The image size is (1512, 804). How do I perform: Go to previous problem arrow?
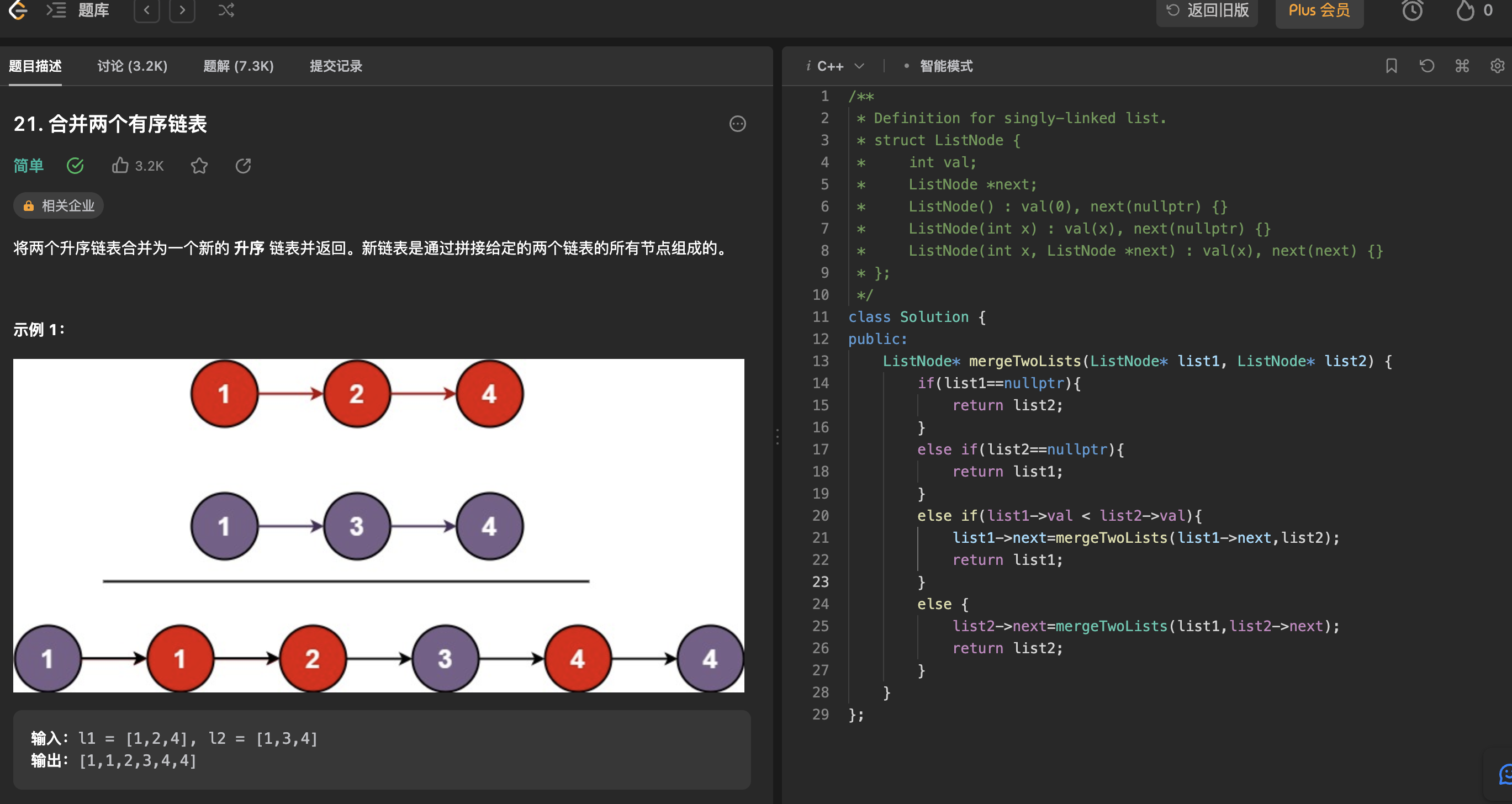pyautogui.click(x=147, y=10)
